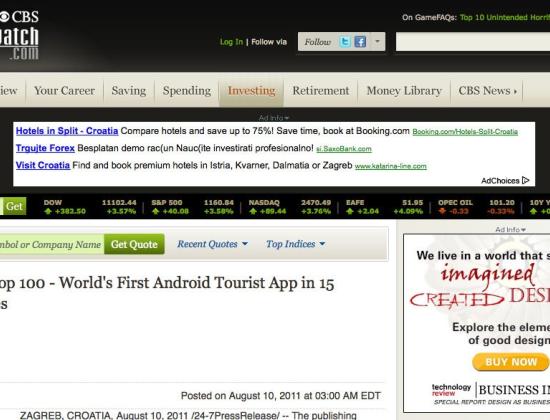Viewport: 550px width, 420px height.
Task: Open the Recent Quotes dropdown
Action: click(x=212, y=244)
